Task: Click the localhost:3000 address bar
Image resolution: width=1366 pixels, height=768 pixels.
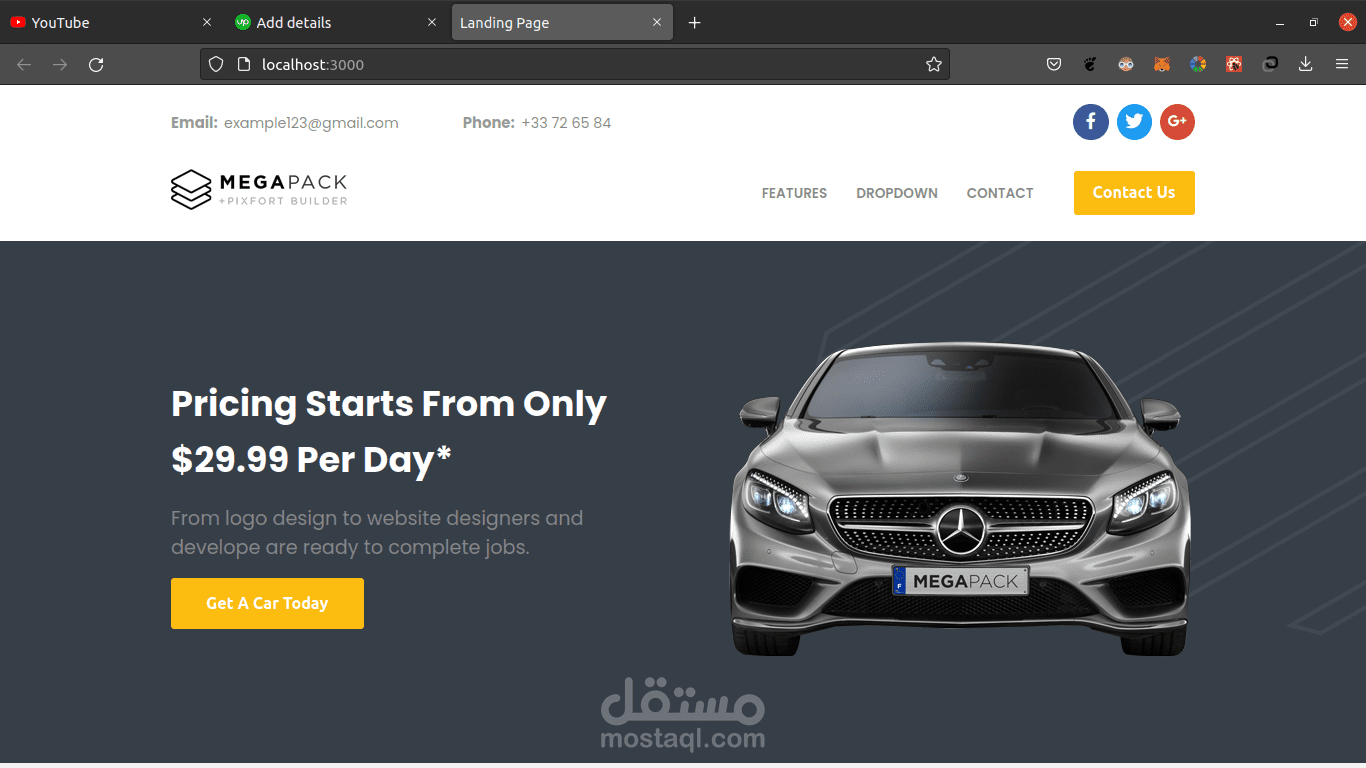Action: (x=575, y=64)
